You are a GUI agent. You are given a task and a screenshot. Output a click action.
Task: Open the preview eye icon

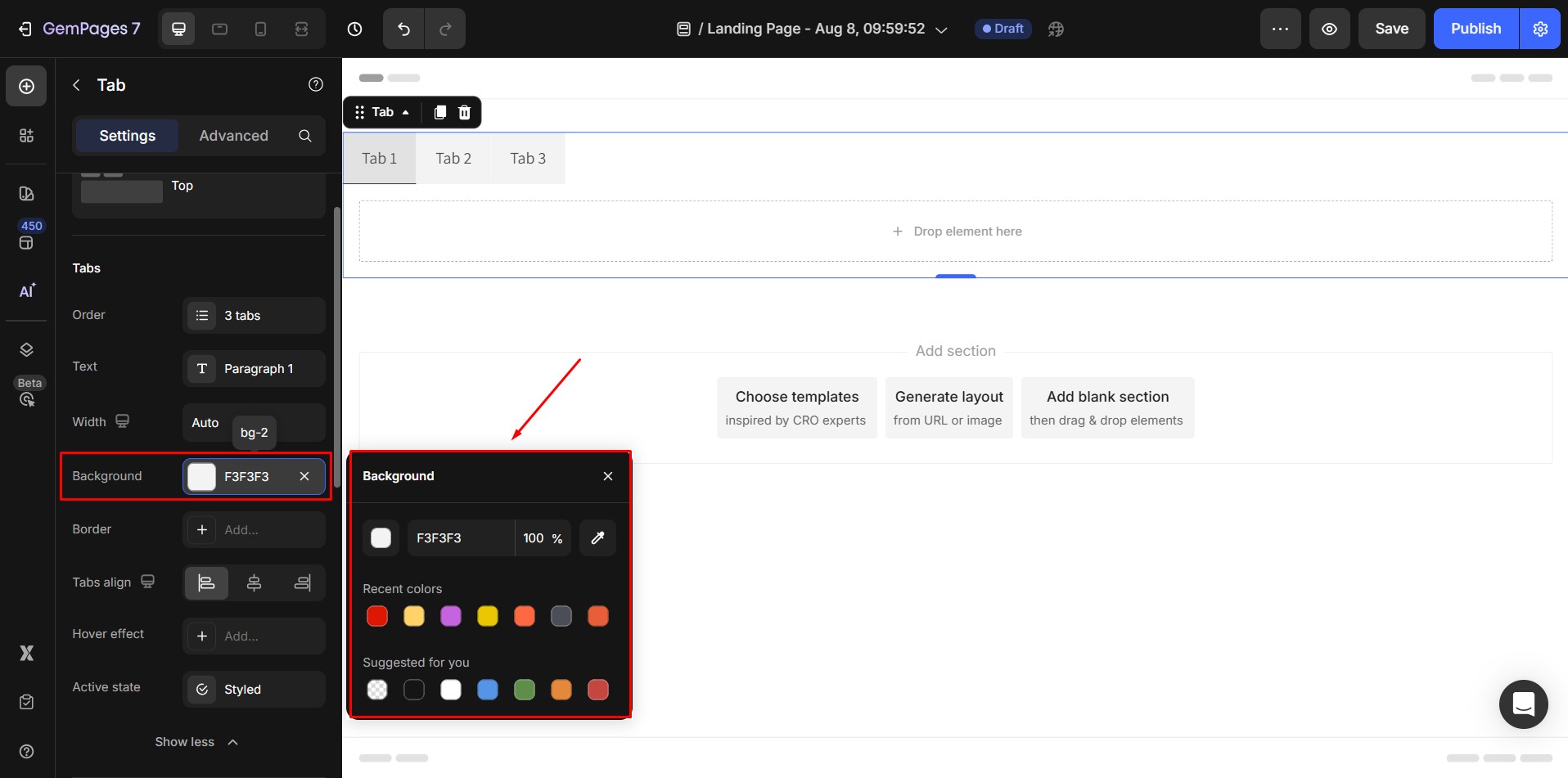(x=1329, y=29)
